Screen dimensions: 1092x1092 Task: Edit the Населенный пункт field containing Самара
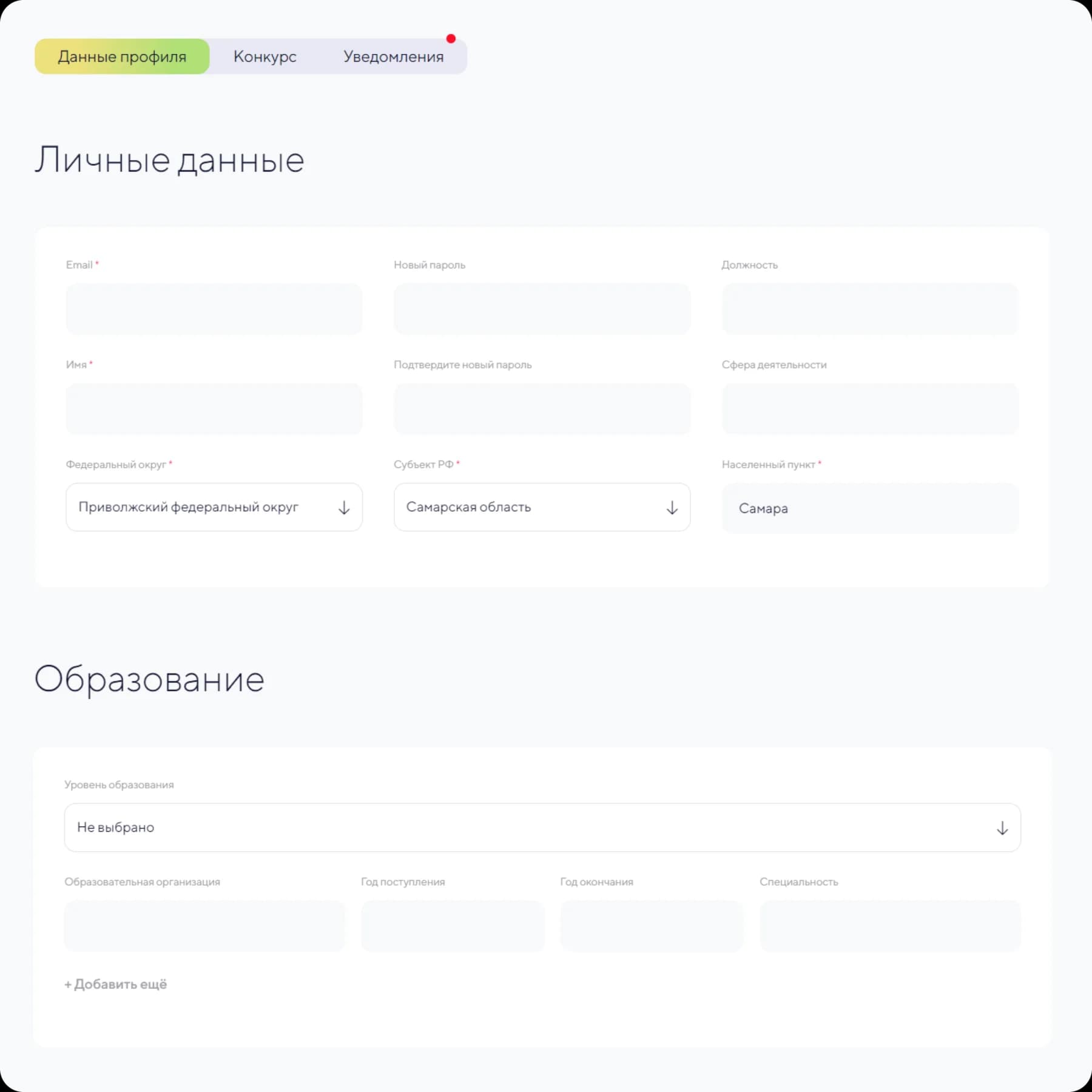click(870, 508)
